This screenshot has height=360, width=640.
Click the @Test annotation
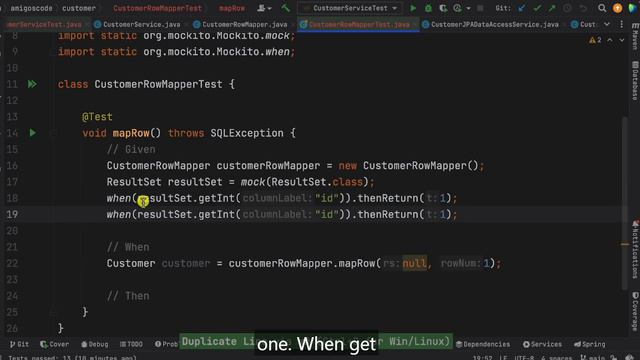(x=97, y=117)
